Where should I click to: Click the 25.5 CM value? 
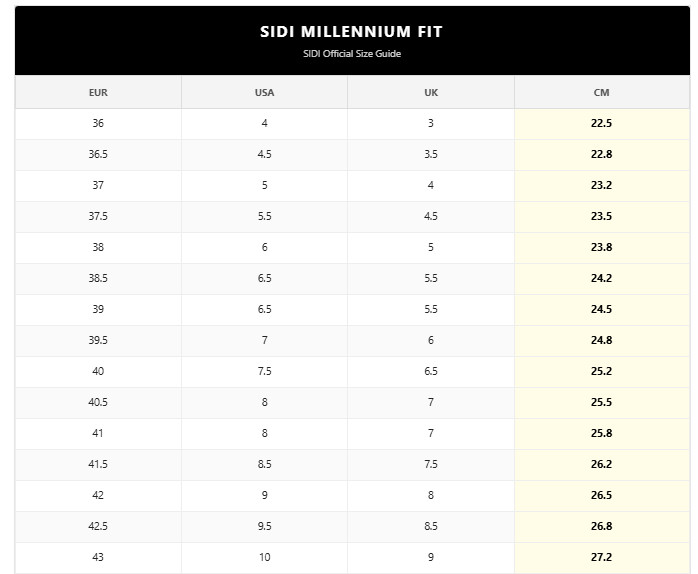(x=601, y=402)
